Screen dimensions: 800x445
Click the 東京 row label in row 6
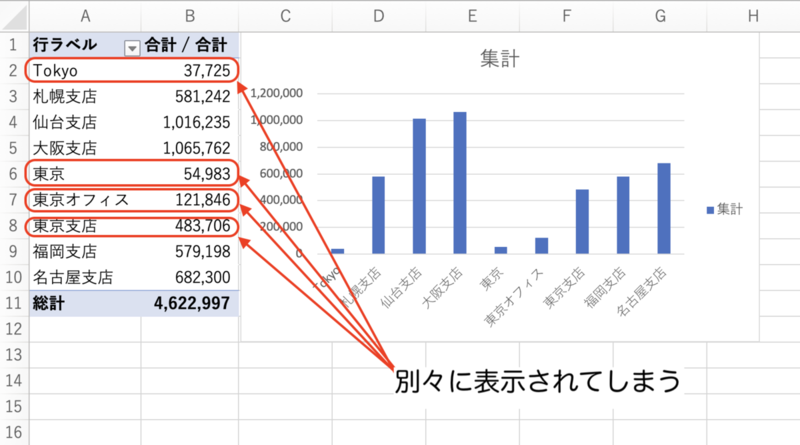pos(49,174)
